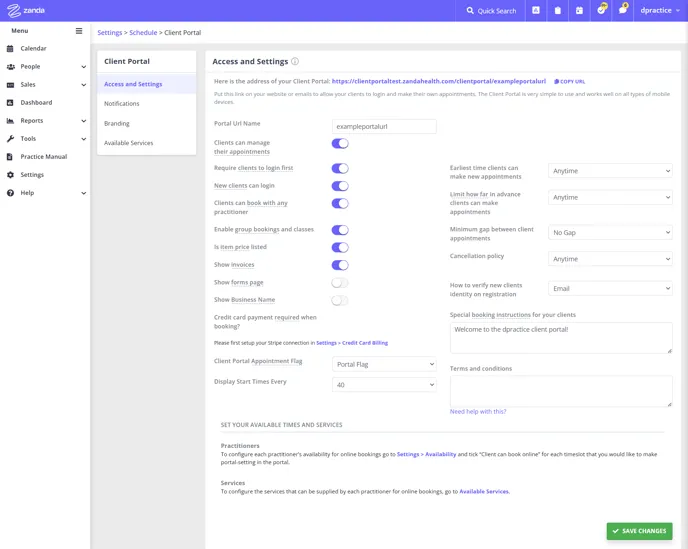Click the green Save Changes button
The height and width of the screenshot is (549, 688).
pyautogui.click(x=639, y=531)
